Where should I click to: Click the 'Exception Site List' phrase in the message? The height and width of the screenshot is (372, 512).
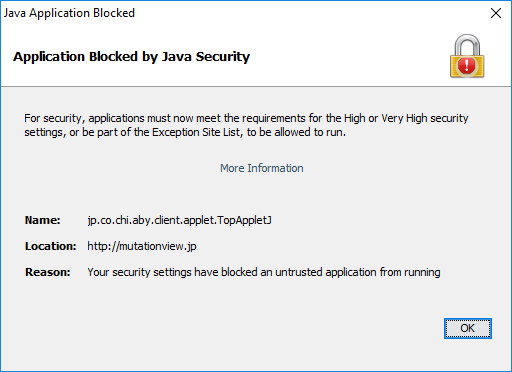coord(196,132)
